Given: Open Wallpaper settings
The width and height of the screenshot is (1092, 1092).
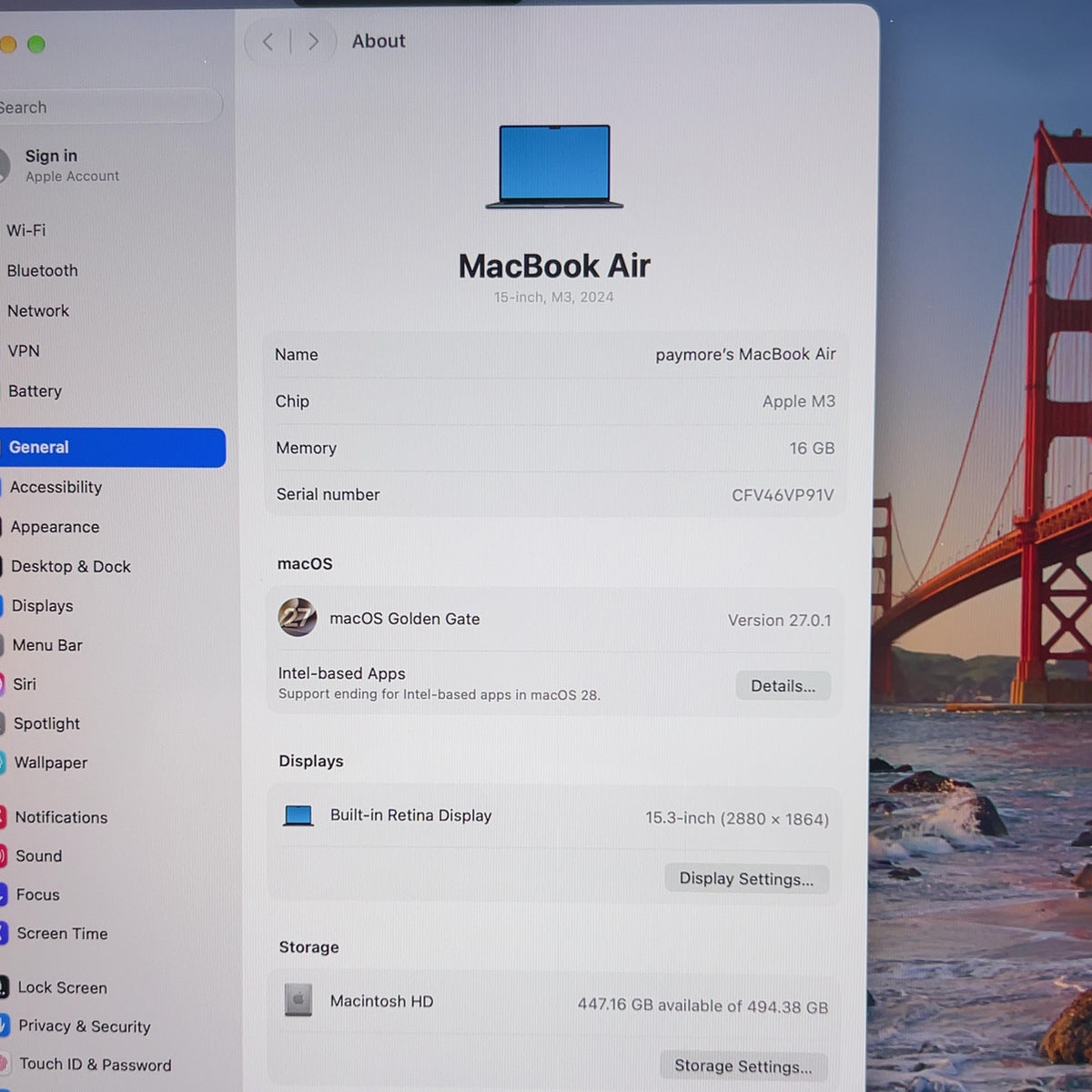Looking at the screenshot, I should (51, 763).
